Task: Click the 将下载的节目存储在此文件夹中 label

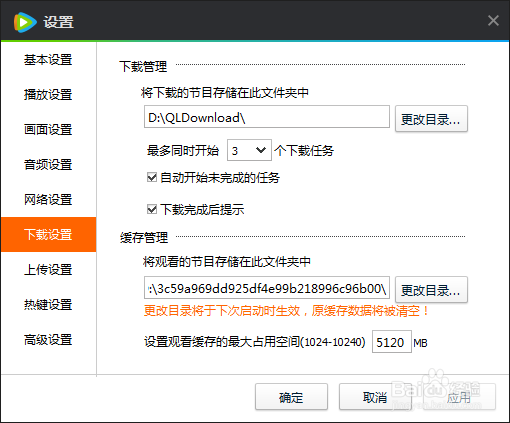Action: (x=225, y=93)
